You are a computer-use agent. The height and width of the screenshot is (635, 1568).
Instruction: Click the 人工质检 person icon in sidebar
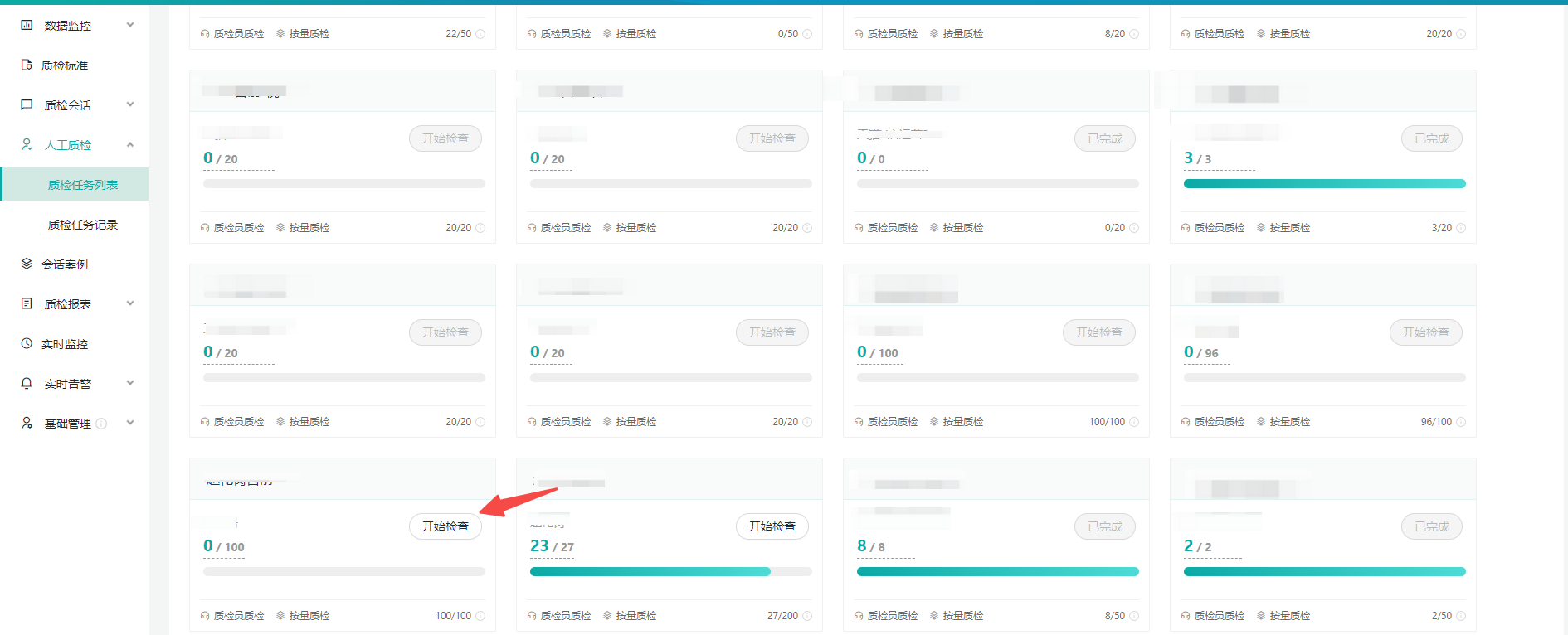tap(27, 144)
